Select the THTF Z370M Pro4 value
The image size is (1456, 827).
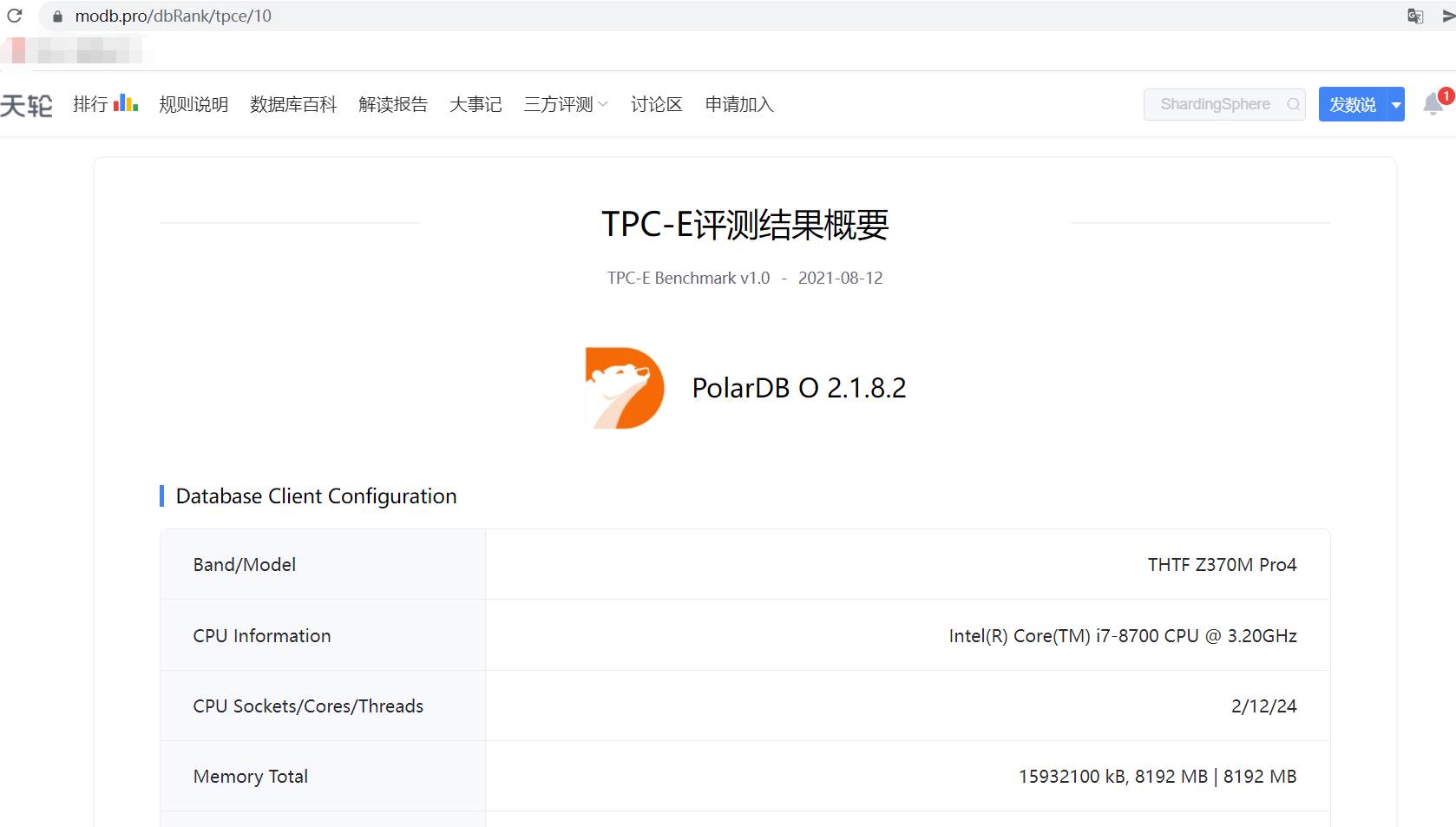[x=1223, y=565]
